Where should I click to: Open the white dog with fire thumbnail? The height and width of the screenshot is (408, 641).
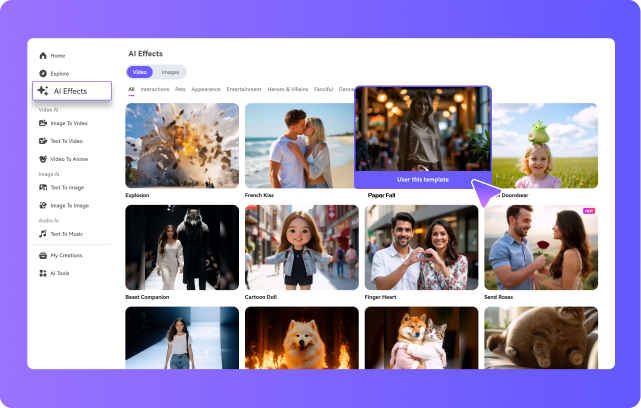click(302, 338)
